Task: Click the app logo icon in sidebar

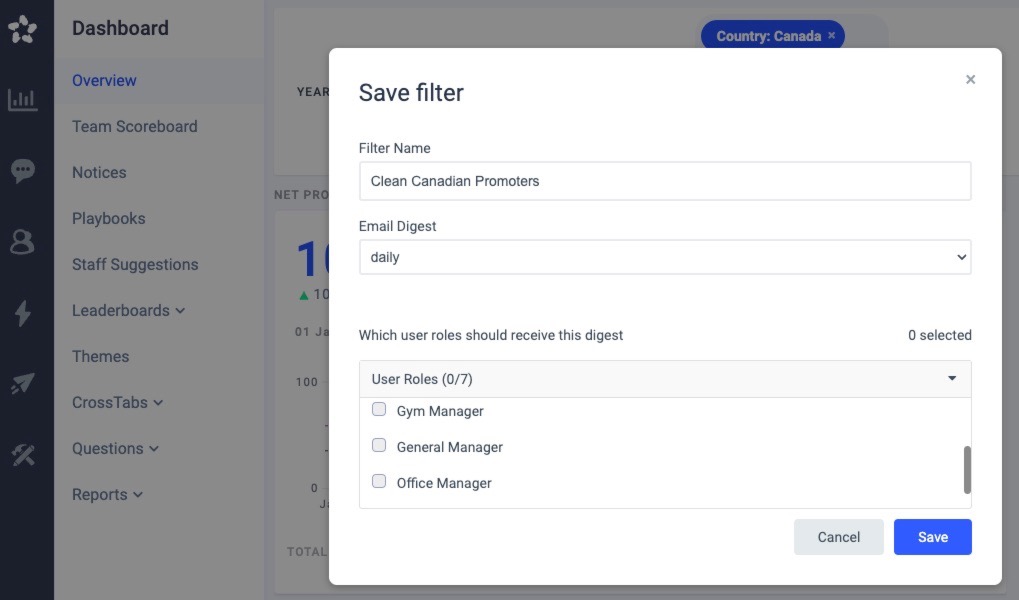Action: [x=22, y=30]
